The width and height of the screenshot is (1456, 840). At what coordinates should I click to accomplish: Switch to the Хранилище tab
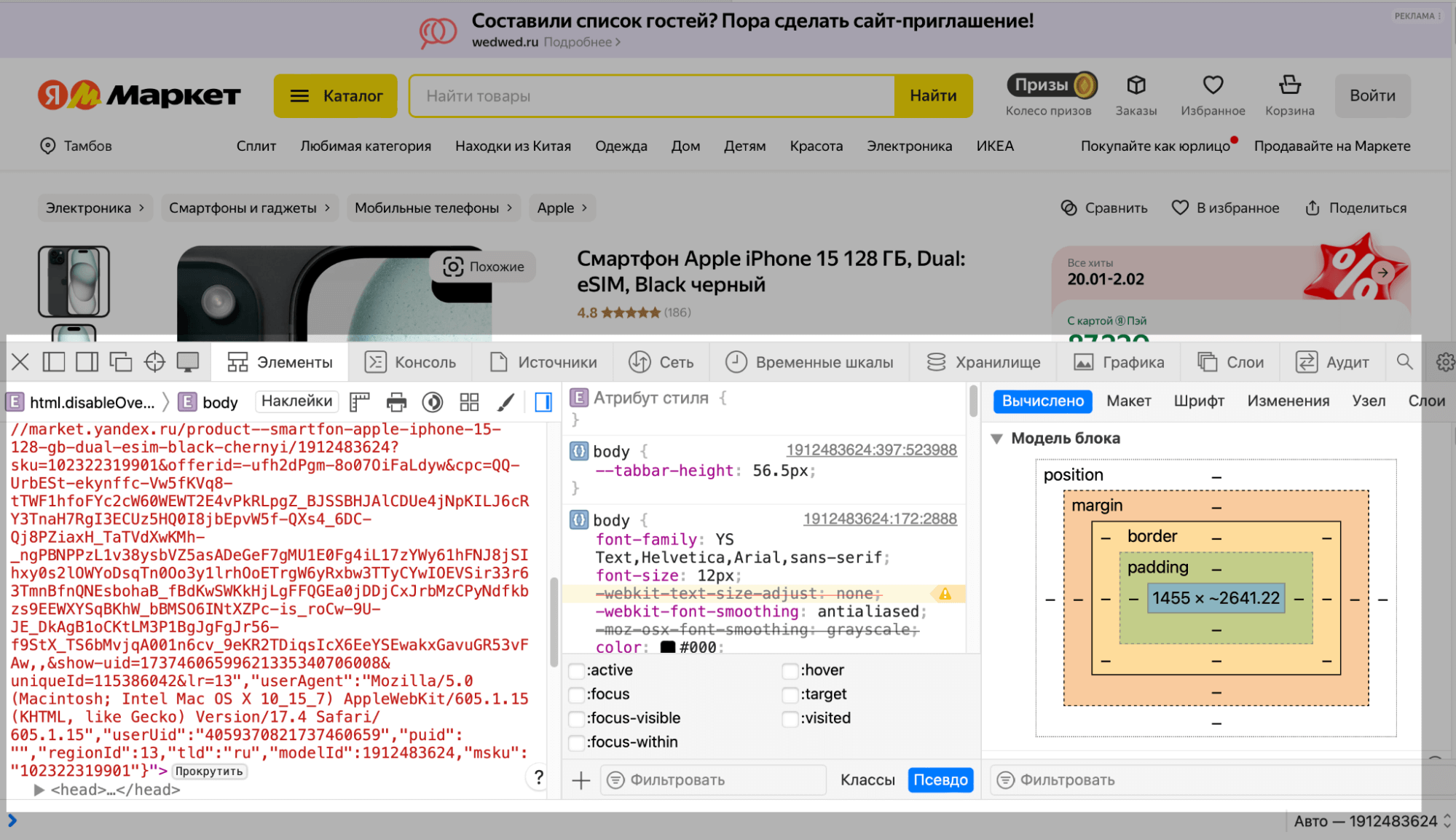(x=983, y=362)
